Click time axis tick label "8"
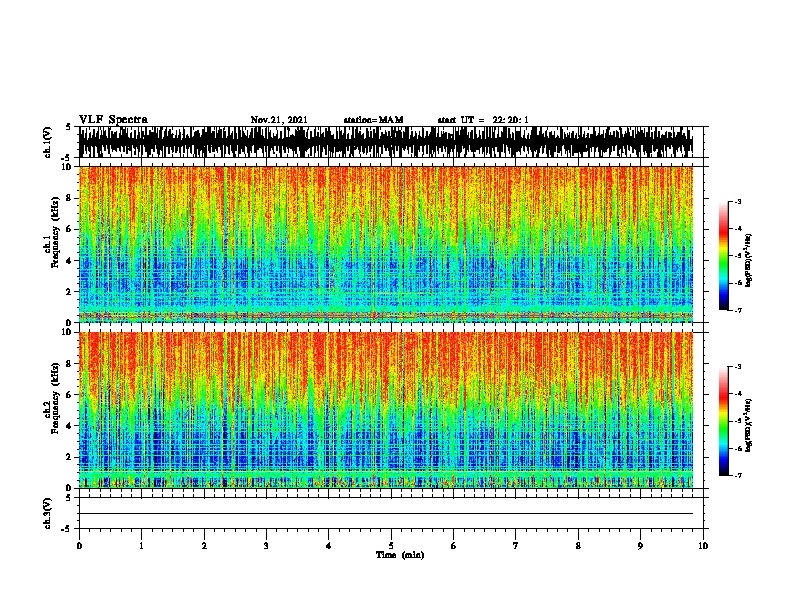The height and width of the screenshot is (612, 792). (x=578, y=546)
